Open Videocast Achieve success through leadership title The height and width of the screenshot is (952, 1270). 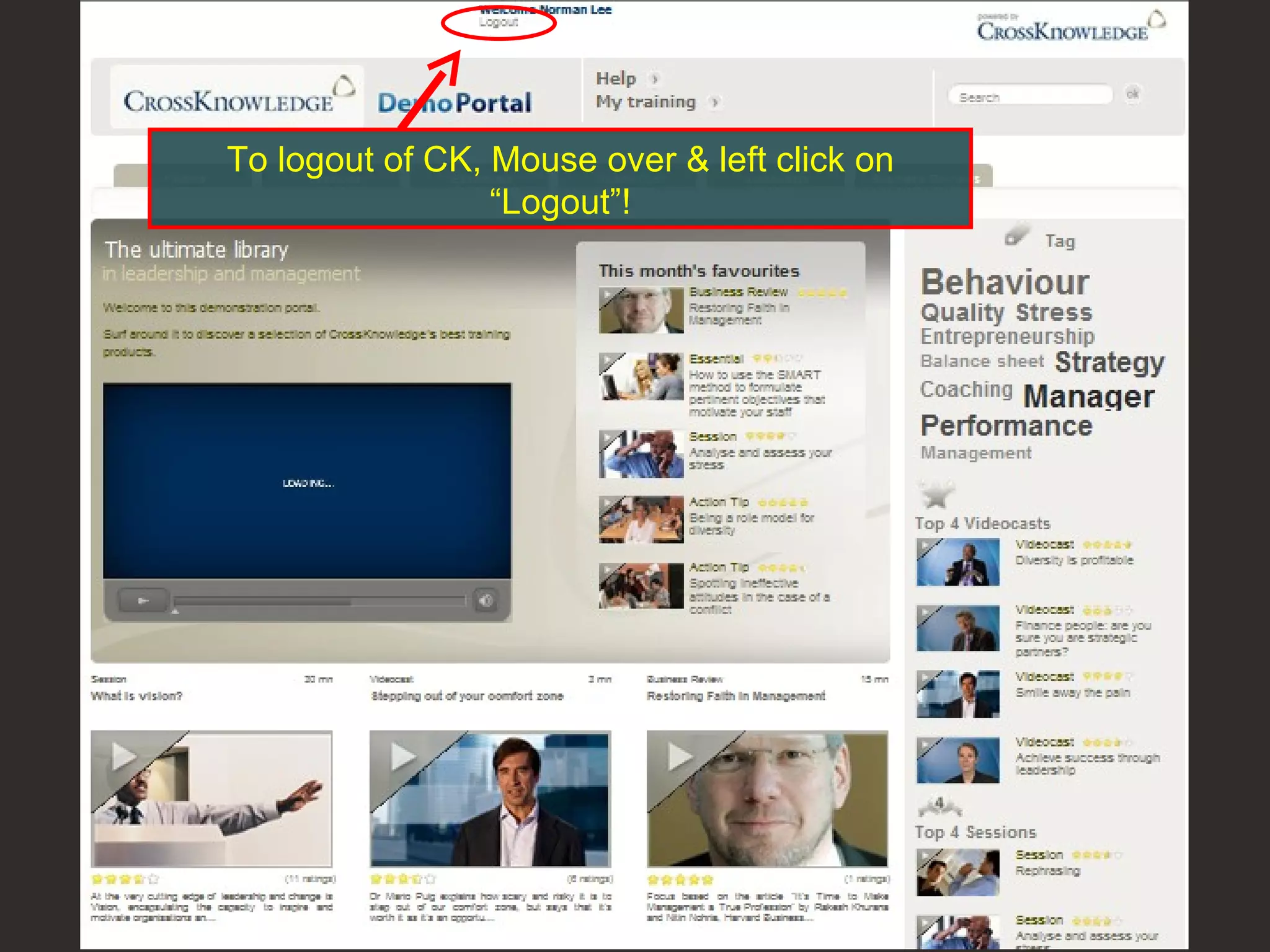[x=1087, y=764]
